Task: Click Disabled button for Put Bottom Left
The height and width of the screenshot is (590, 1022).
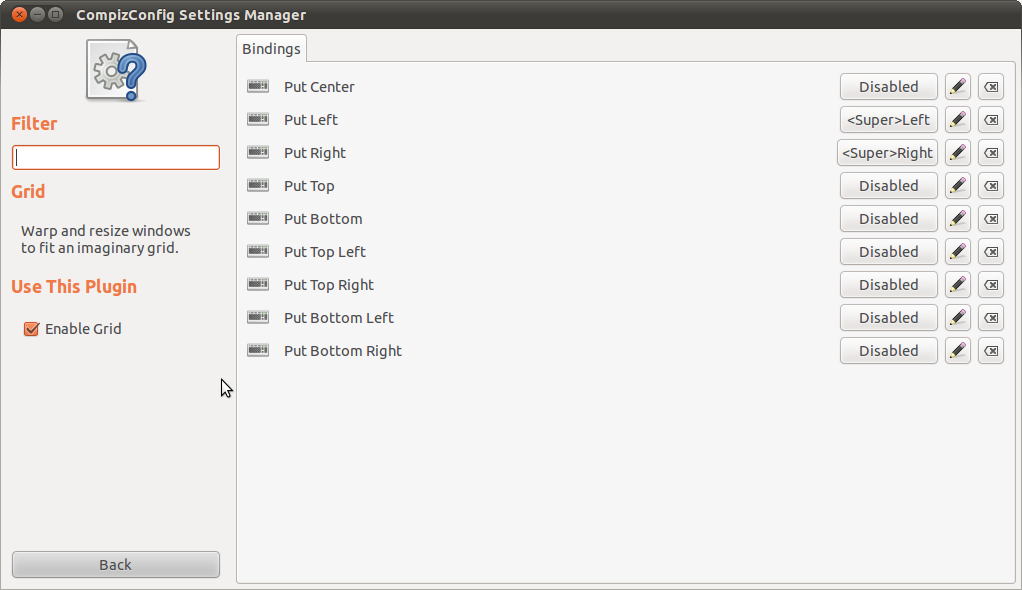Action: pos(888,318)
